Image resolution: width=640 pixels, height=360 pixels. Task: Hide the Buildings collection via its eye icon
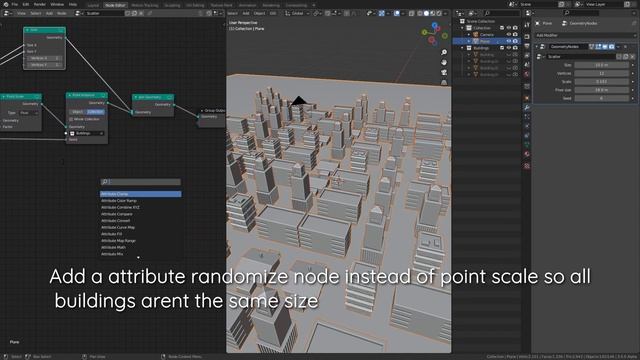point(509,48)
